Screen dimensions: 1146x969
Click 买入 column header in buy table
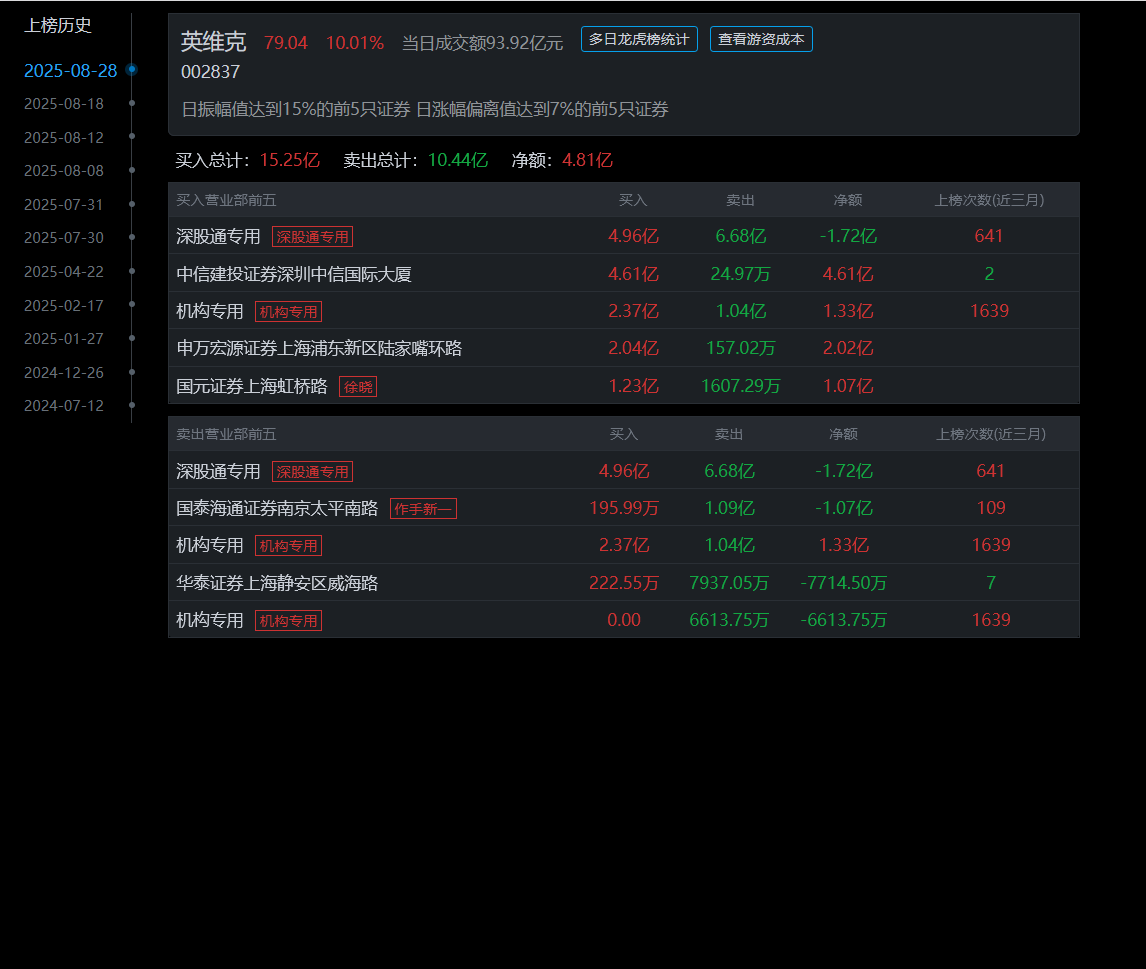633,200
